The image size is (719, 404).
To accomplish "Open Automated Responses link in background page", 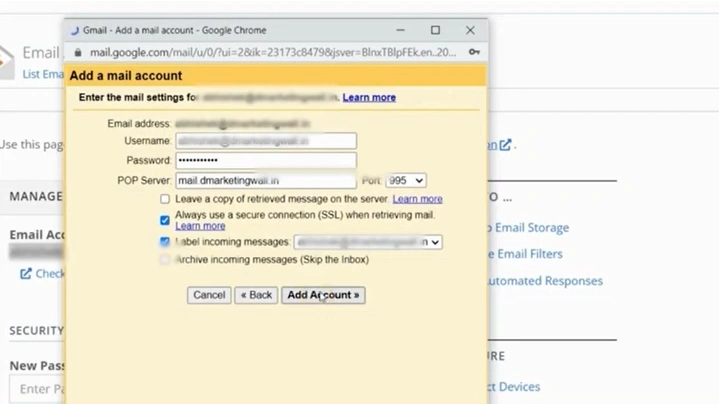I will click(545, 281).
